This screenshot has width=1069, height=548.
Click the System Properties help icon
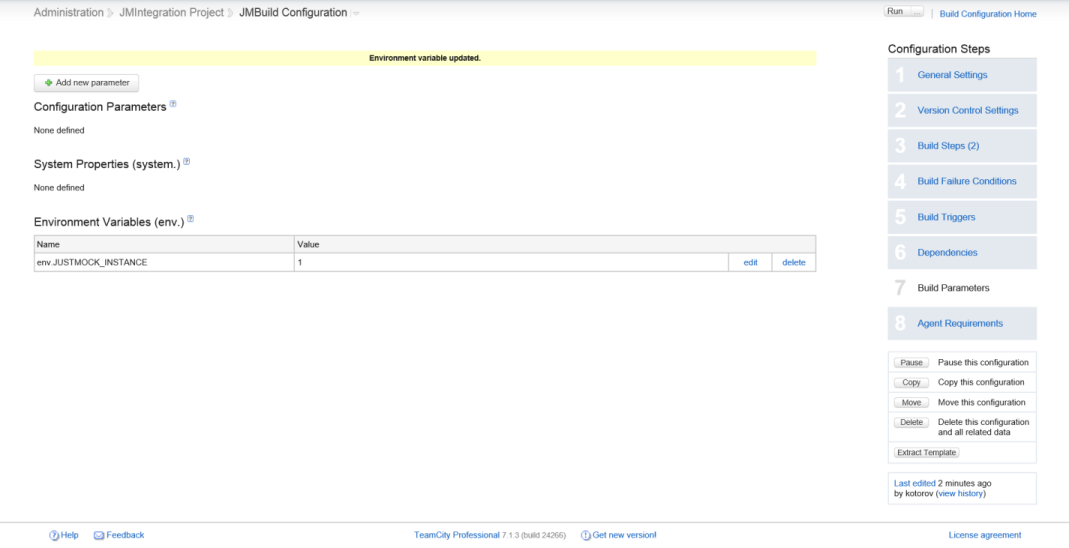coord(187,162)
